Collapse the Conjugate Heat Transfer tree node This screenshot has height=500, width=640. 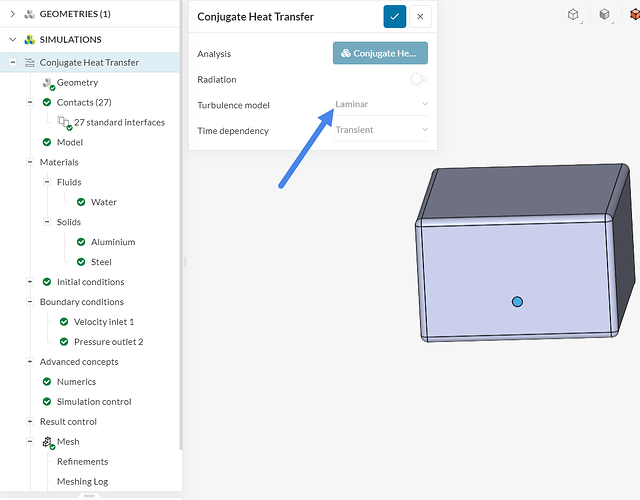[x=13, y=62]
